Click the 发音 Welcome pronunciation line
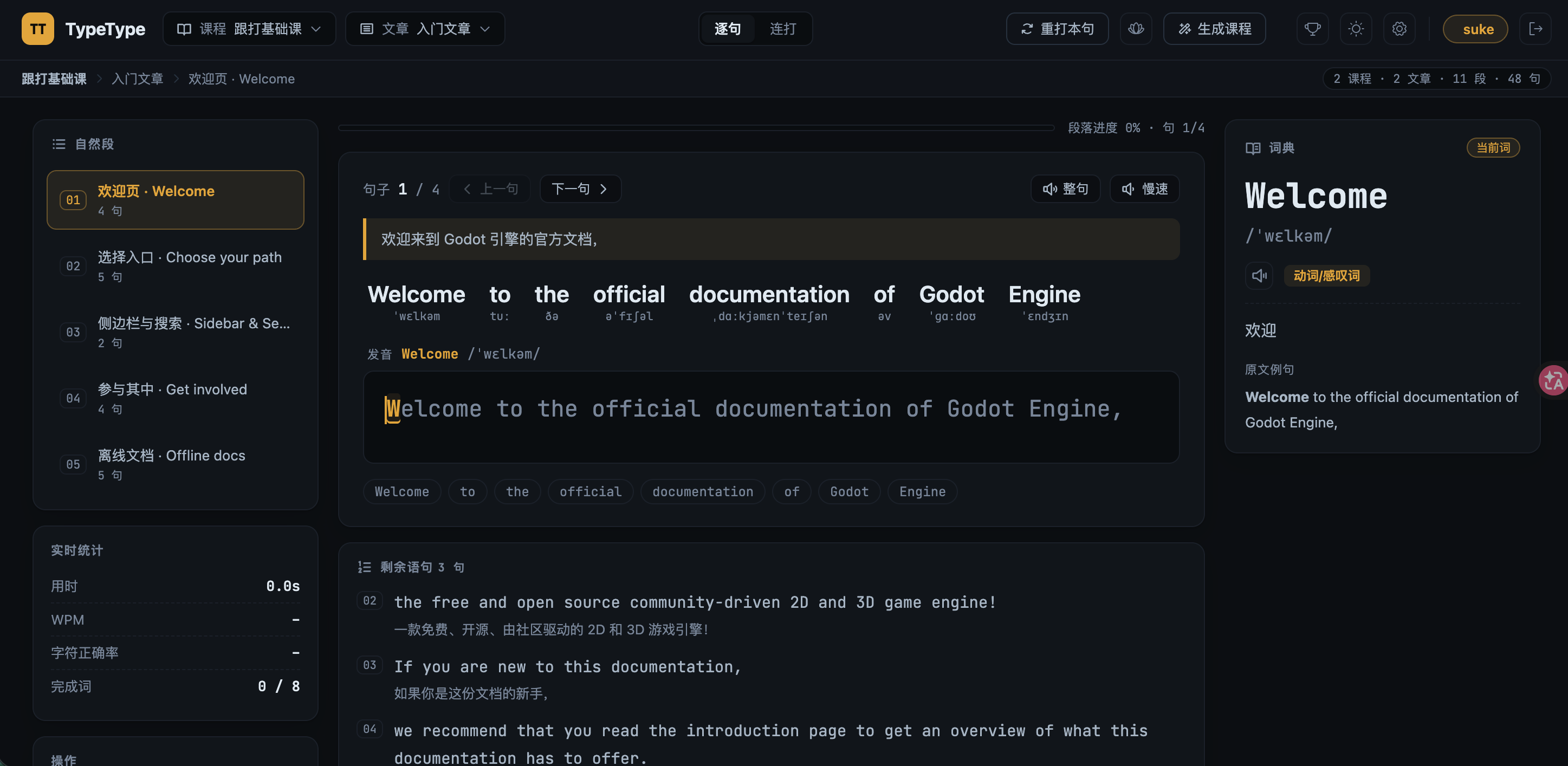Viewport: 1568px width, 766px height. (453, 354)
